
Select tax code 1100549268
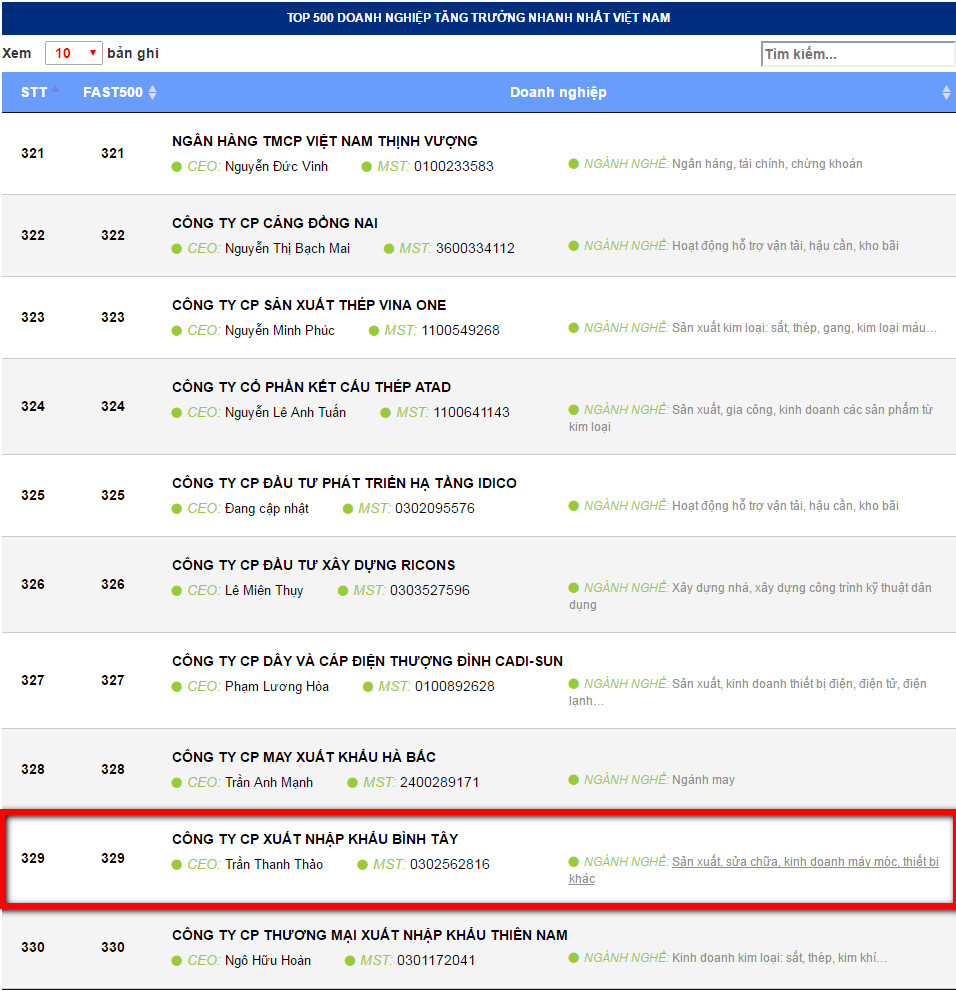pyautogui.click(x=461, y=331)
